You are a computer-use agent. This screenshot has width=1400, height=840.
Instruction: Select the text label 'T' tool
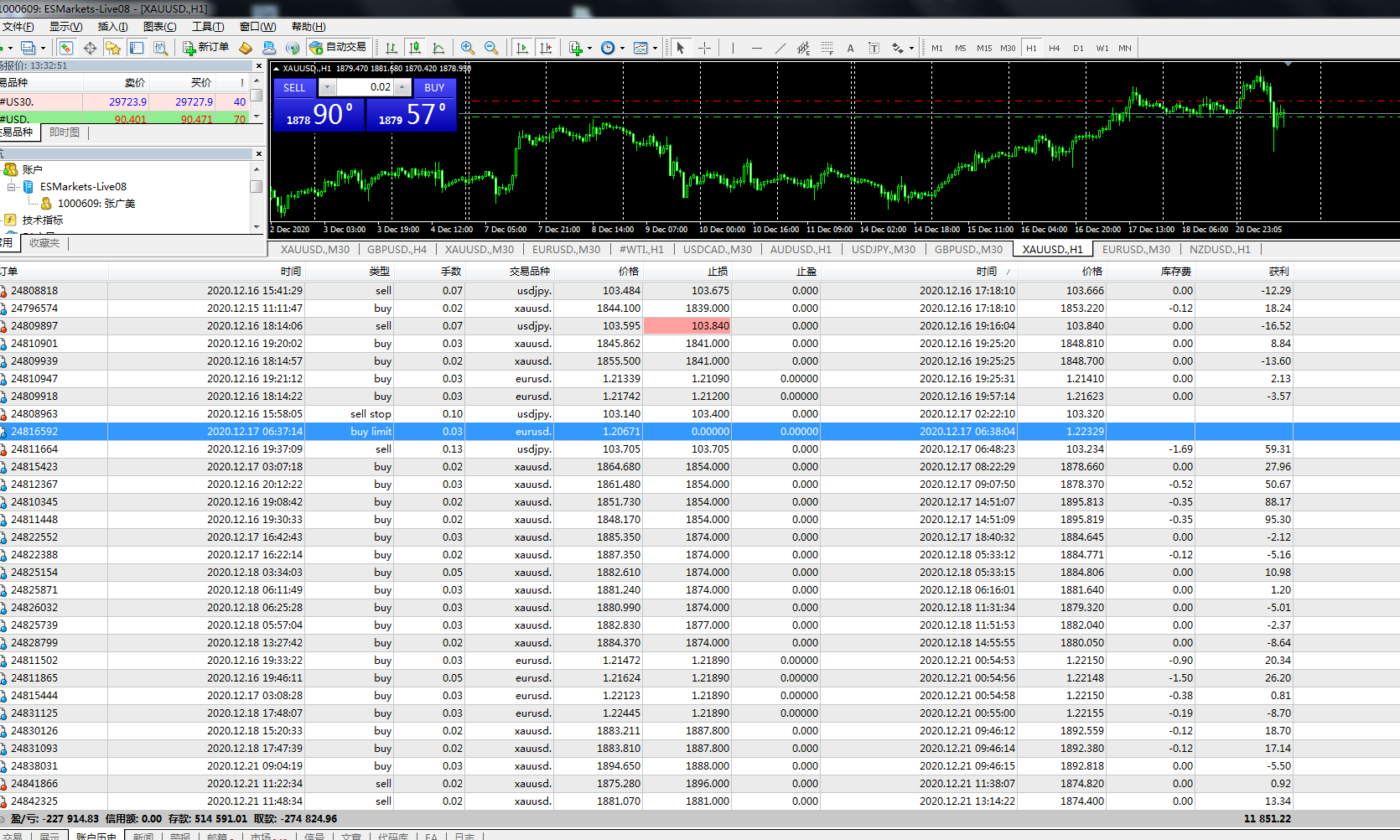[874, 48]
